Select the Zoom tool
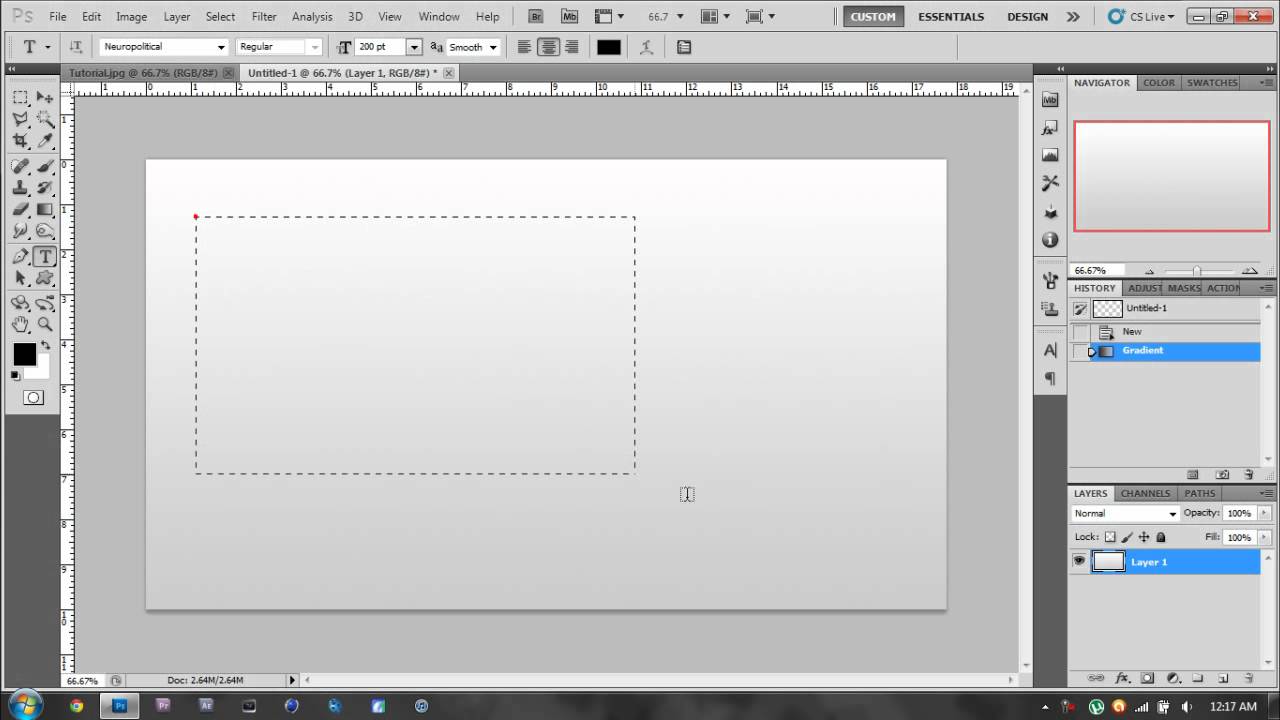This screenshot has width=1280, height=720. coord(45,325)
